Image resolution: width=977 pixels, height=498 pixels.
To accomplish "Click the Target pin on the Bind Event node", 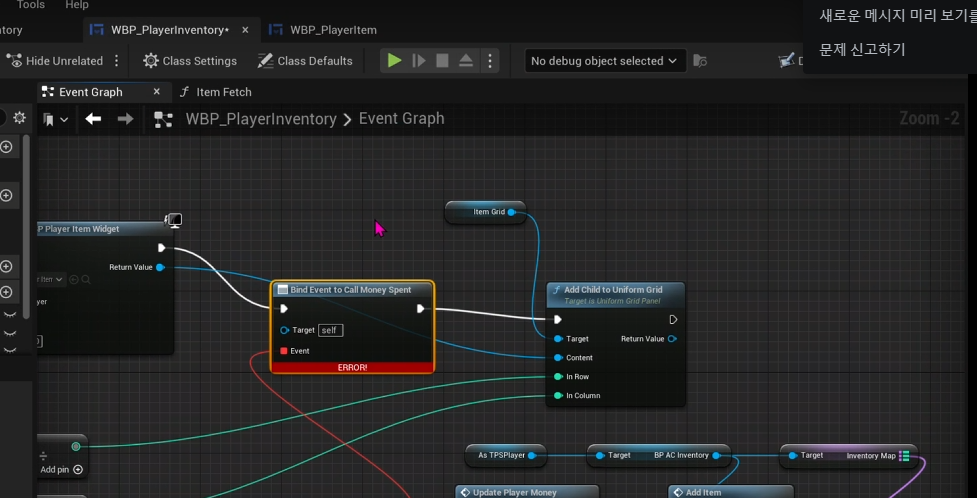I will [x=285, y=330].
